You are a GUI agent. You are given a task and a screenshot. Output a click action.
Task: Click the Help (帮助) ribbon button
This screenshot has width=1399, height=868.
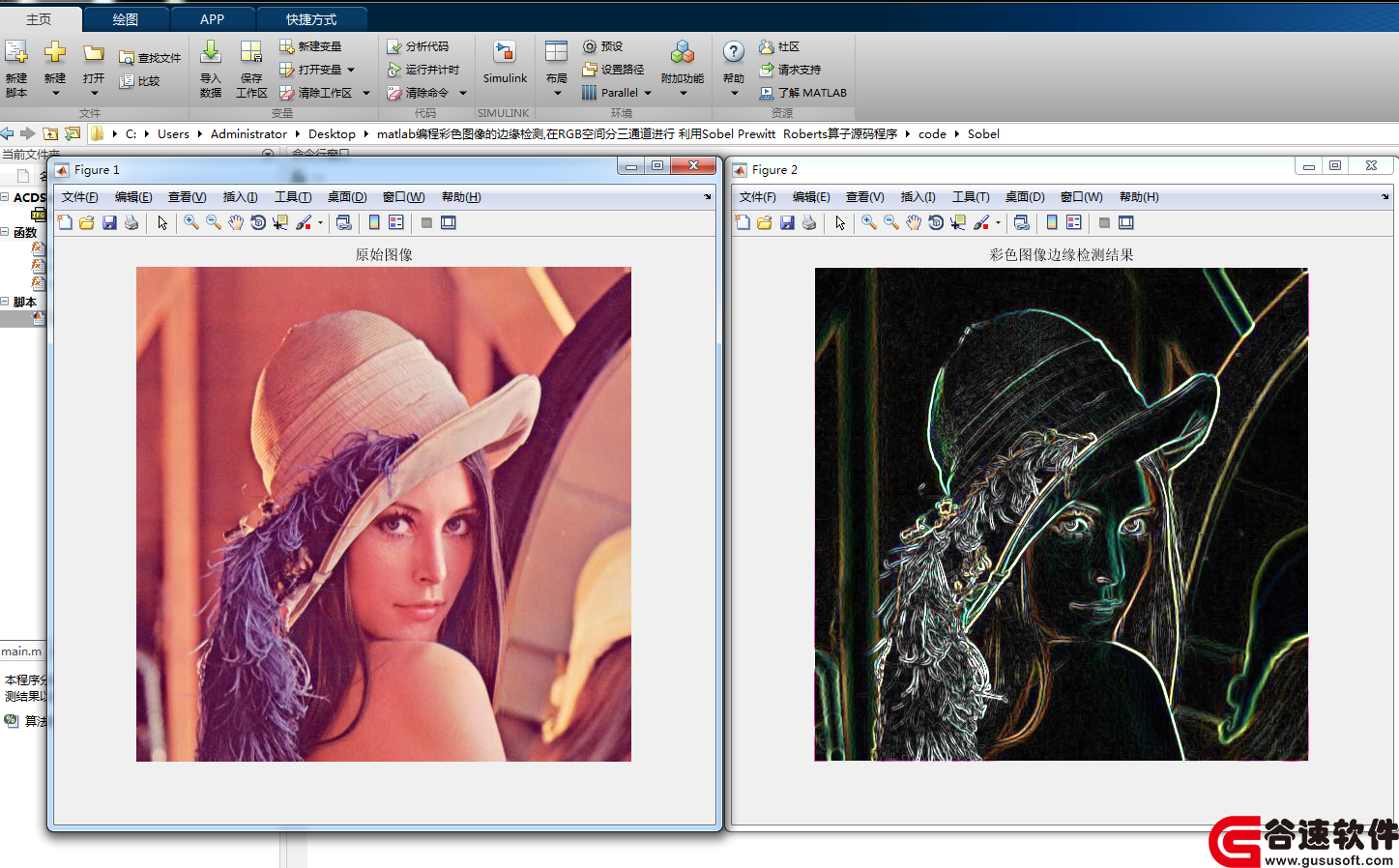(734, 69)
